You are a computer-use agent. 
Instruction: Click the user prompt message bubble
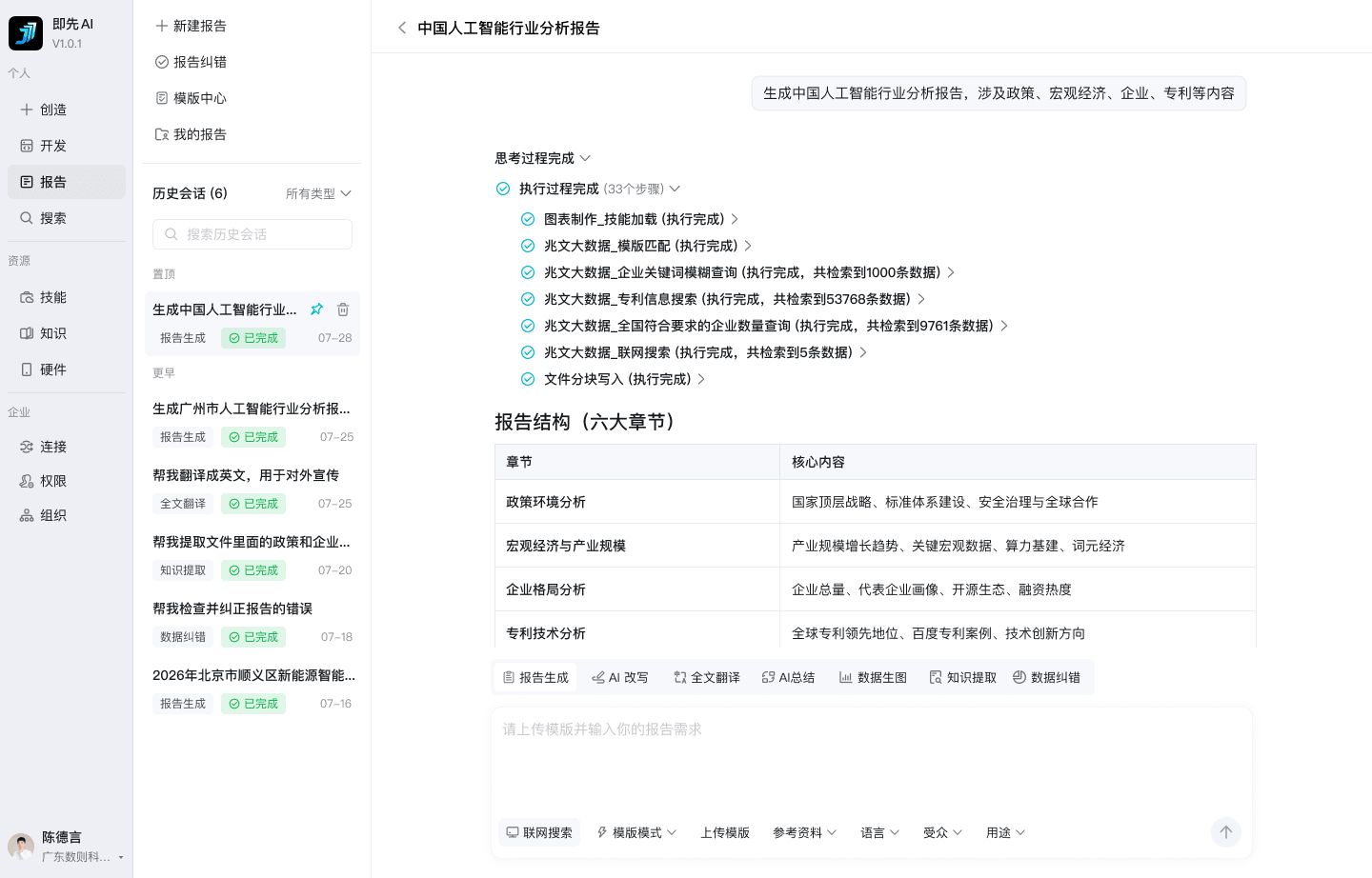(999, 93)
